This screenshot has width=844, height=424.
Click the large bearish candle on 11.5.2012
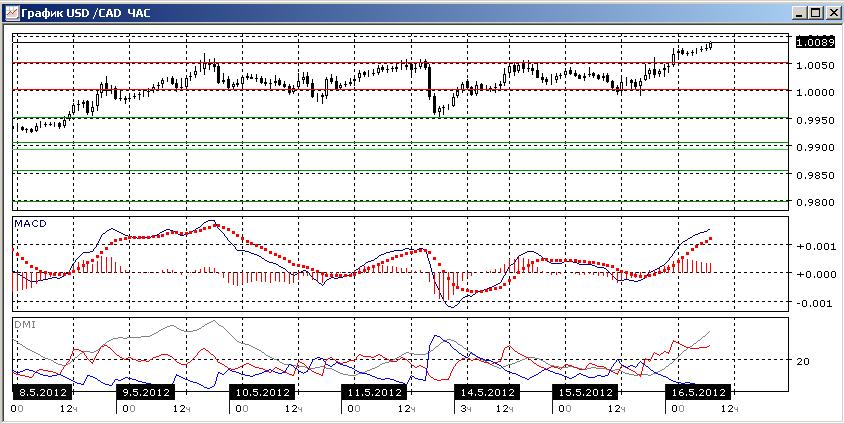tap(430, 81)
